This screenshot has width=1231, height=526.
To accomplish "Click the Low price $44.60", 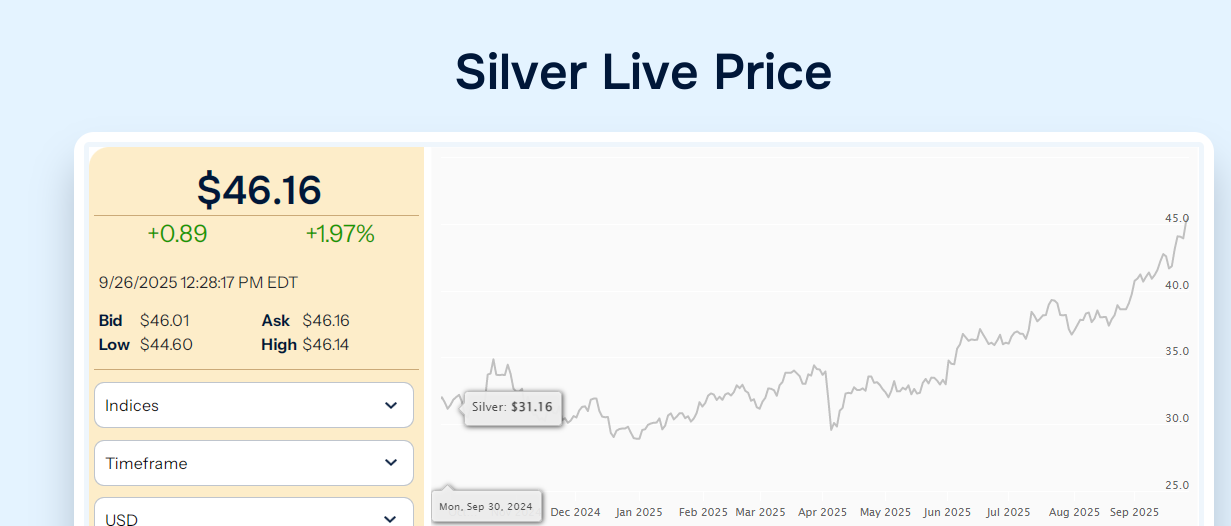I will coord(166,345).
